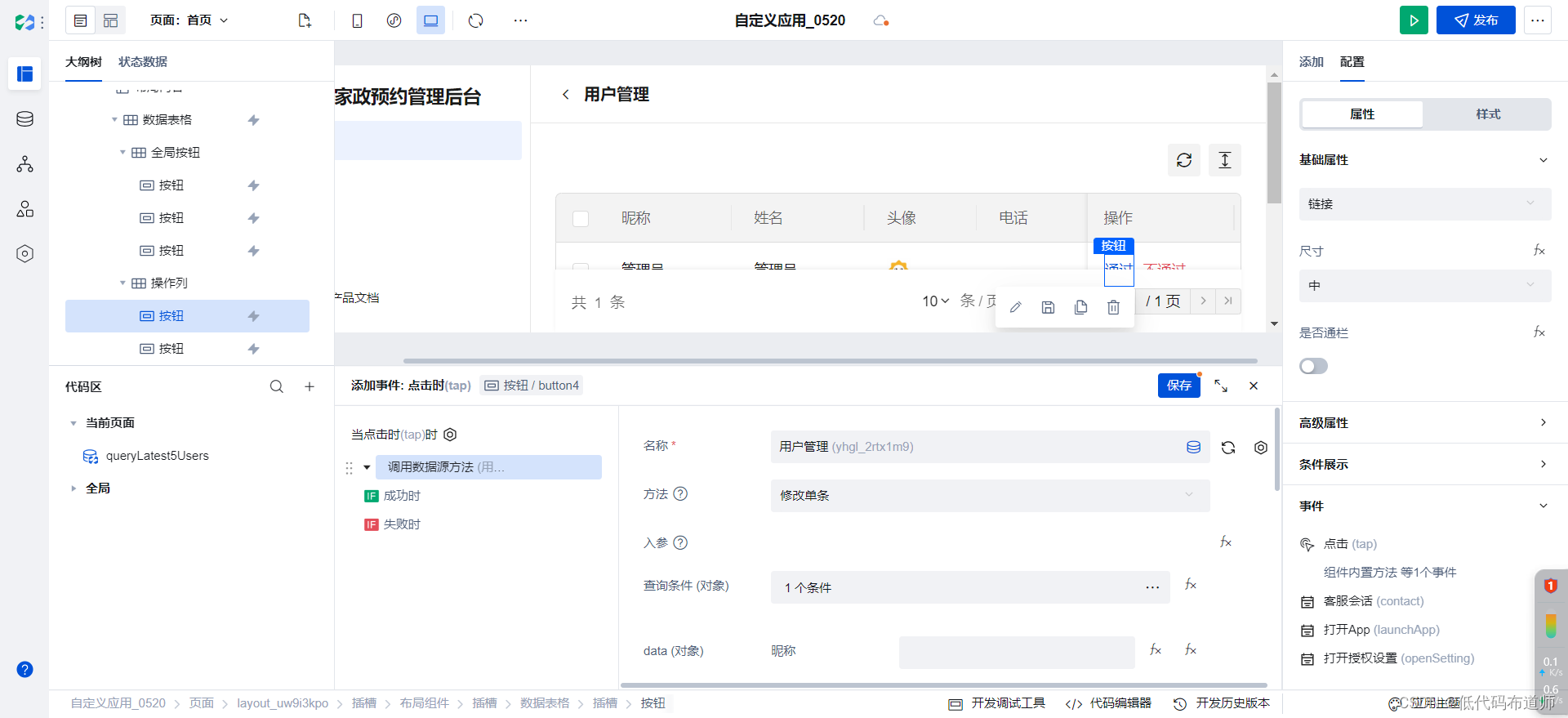Delete component with trash icon
1568x718 pixels.
point(1113,307)
